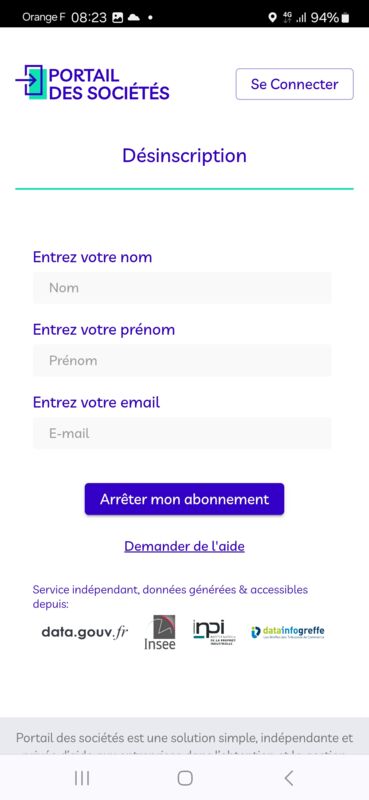
Task: Focus the Prénom input field
Action: (x=182, y=361)
